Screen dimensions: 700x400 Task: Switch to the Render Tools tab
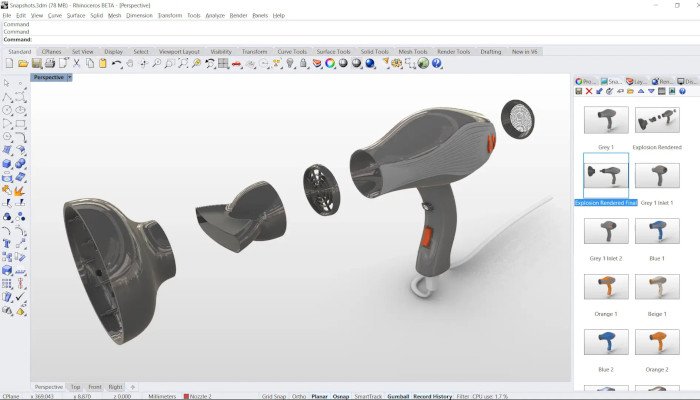pyautogui.click(x=453, y=51)
